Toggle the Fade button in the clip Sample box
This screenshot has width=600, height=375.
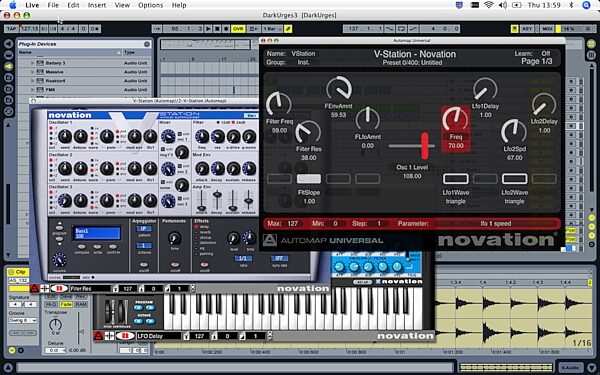[66, 304]
